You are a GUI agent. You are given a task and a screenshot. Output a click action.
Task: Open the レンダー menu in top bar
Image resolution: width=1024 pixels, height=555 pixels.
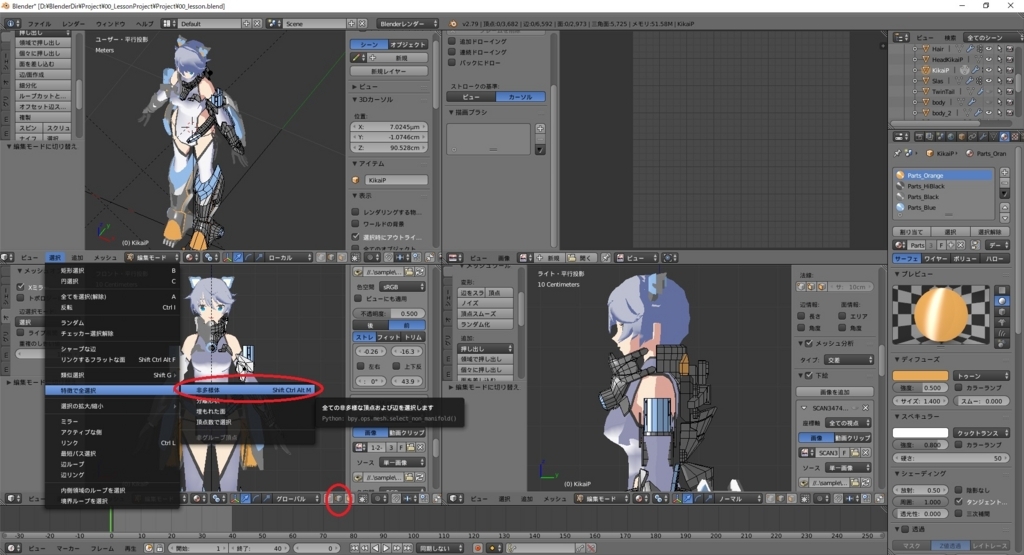pos(73,24)
